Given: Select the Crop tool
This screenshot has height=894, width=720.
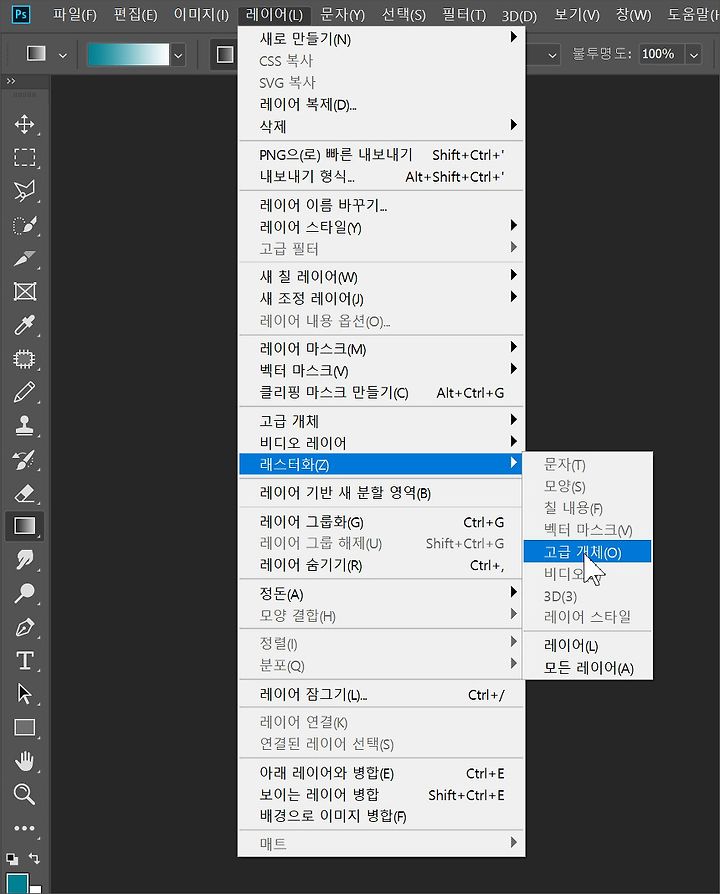Looking at the screenshot, I should click(24, 258).
